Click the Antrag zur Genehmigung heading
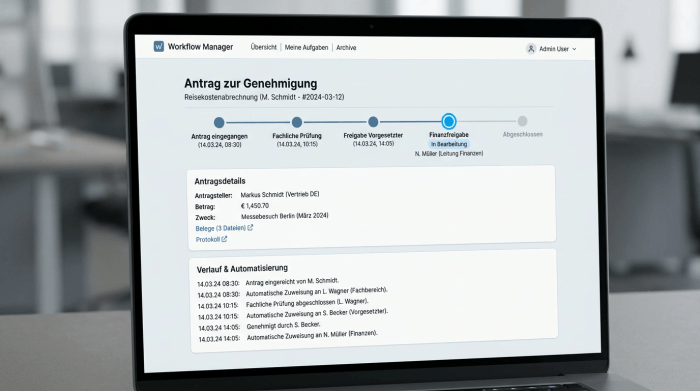This screenshot has height=391, width=700. pyautogui.click(x=250, y=83)
